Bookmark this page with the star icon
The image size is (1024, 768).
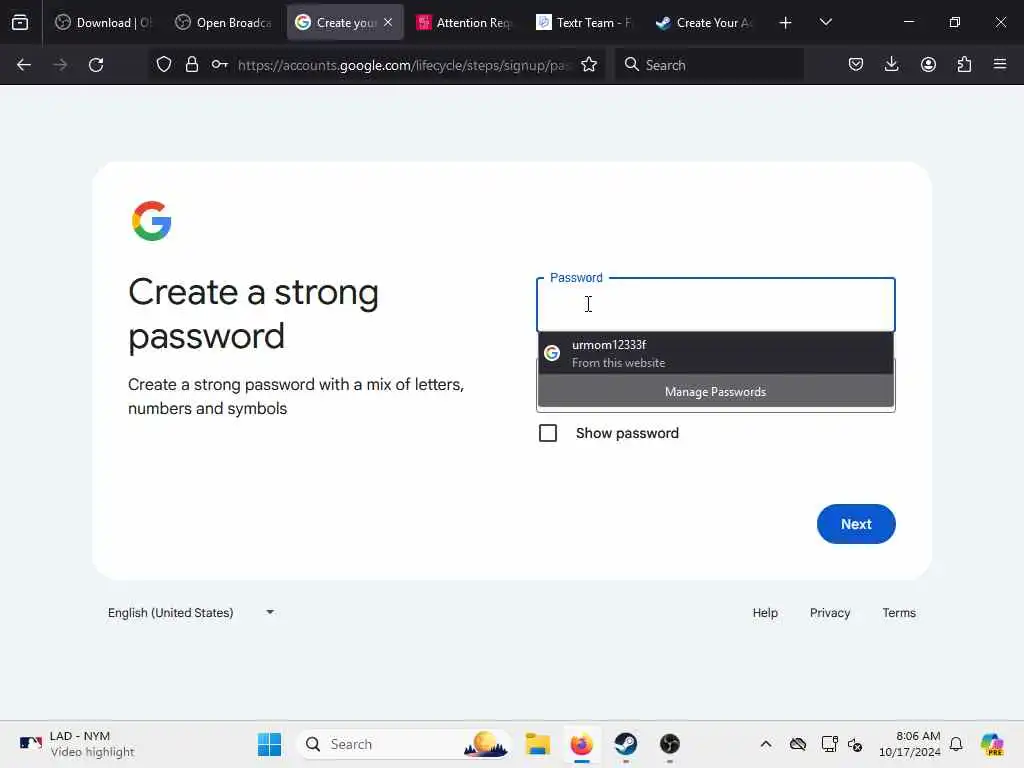pos(589,65)
